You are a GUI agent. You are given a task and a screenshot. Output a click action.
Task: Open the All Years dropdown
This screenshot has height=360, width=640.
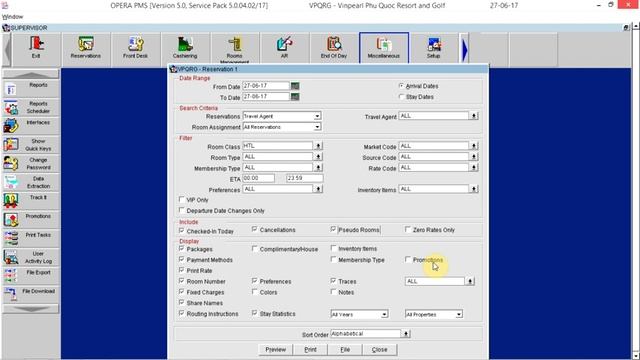pos(384,314)
